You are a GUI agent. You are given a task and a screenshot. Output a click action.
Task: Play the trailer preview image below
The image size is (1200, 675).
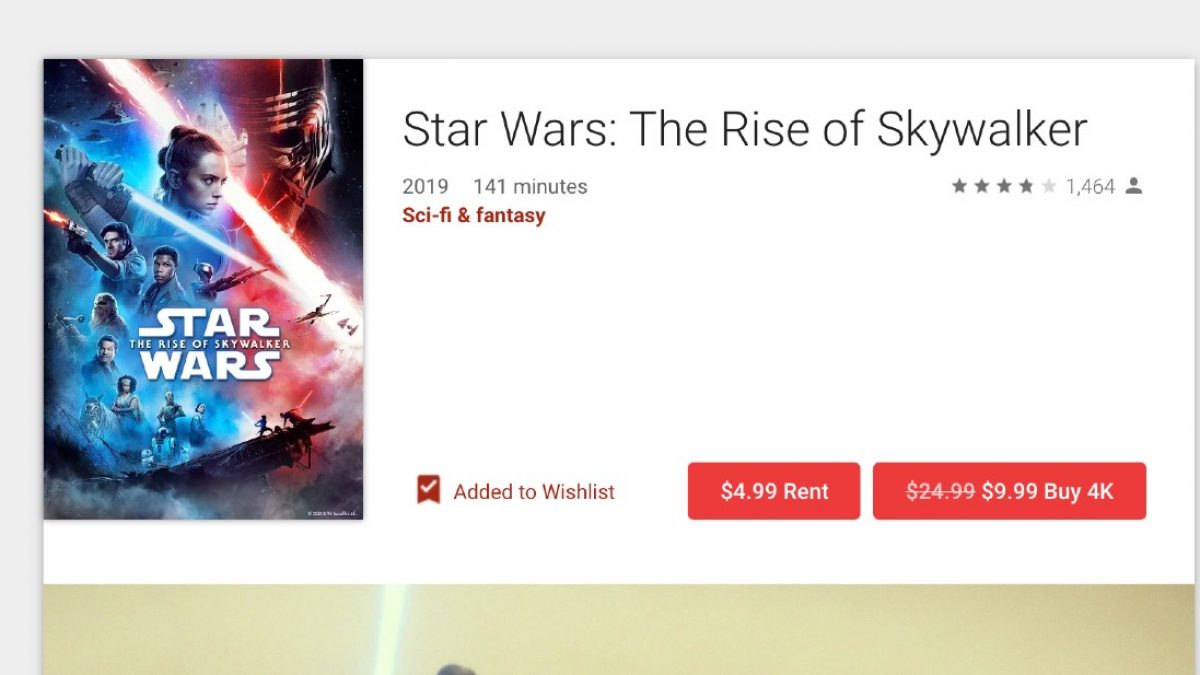coord(620,630)
